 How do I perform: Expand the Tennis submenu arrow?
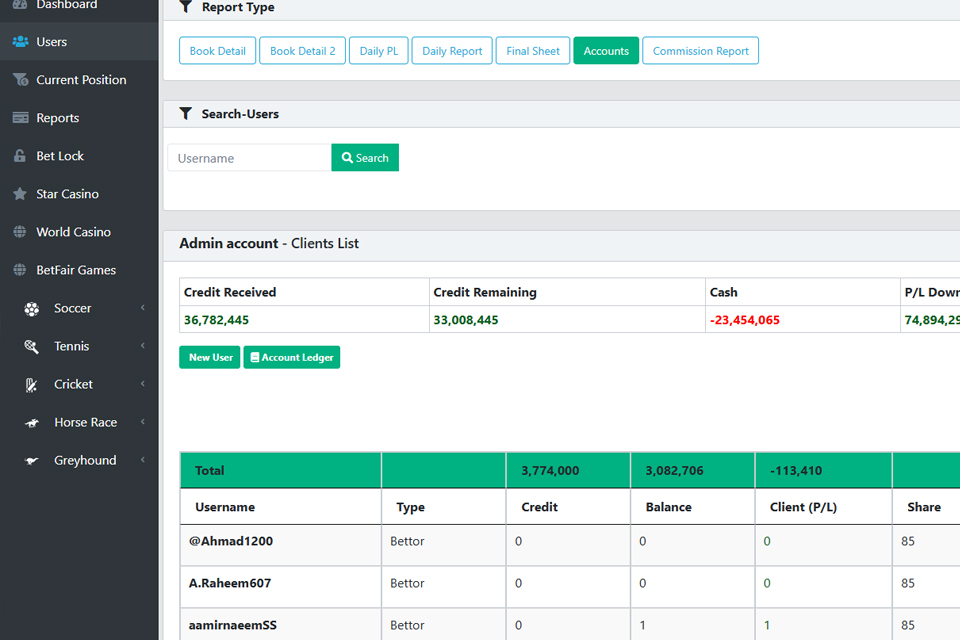[143, 346]
